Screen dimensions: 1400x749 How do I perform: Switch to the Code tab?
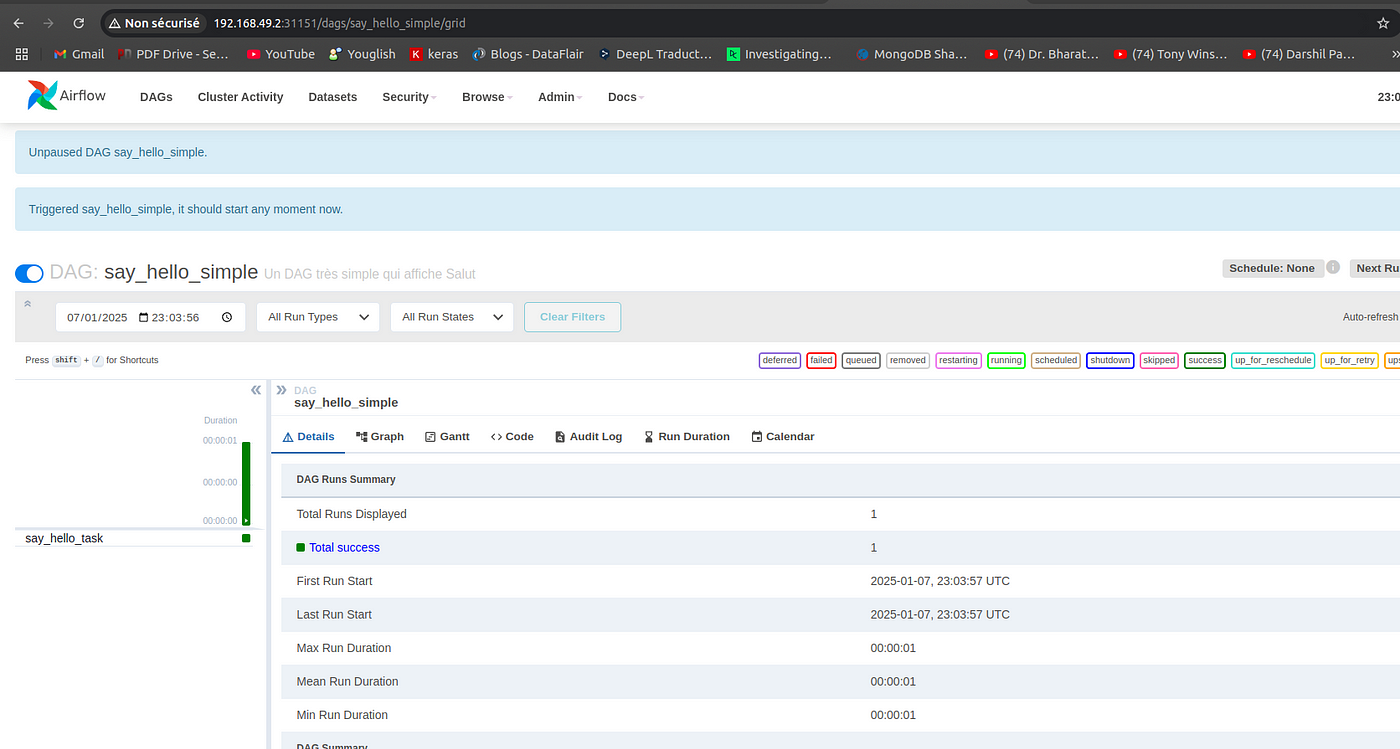(x=512, y=437)
